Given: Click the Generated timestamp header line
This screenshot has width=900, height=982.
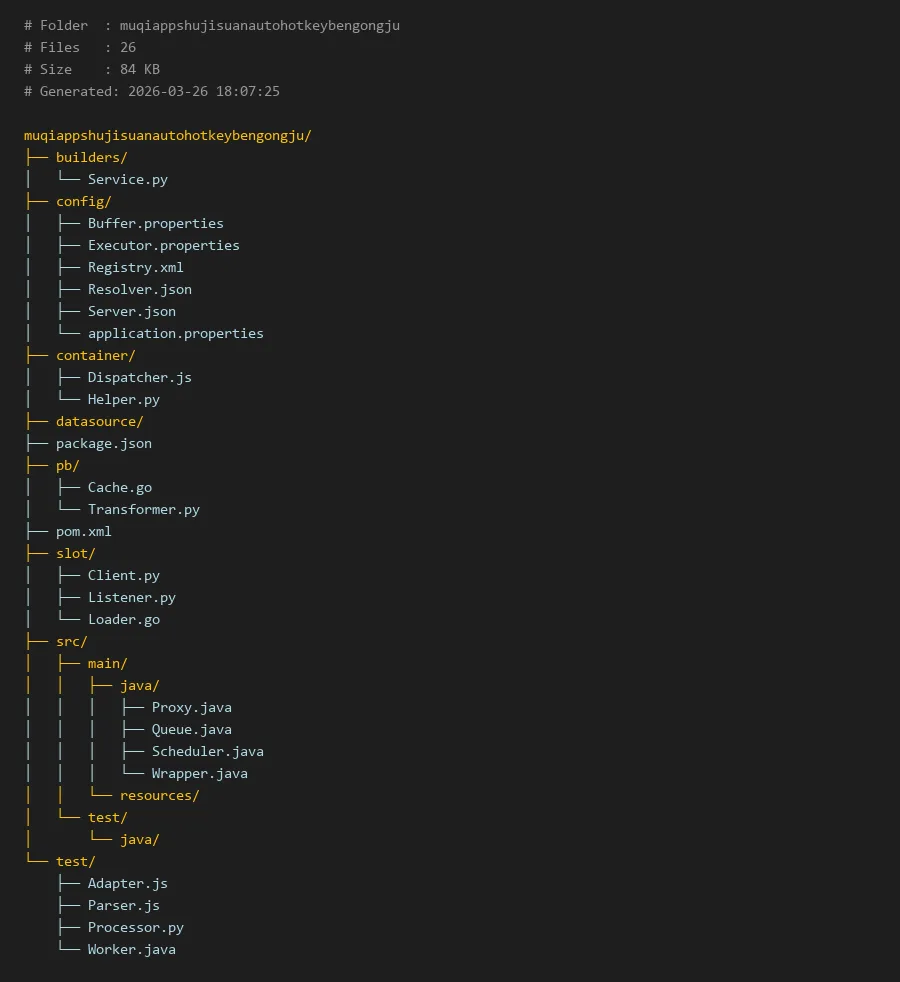Looking at the screenshot, I should (x=151, y=91).
